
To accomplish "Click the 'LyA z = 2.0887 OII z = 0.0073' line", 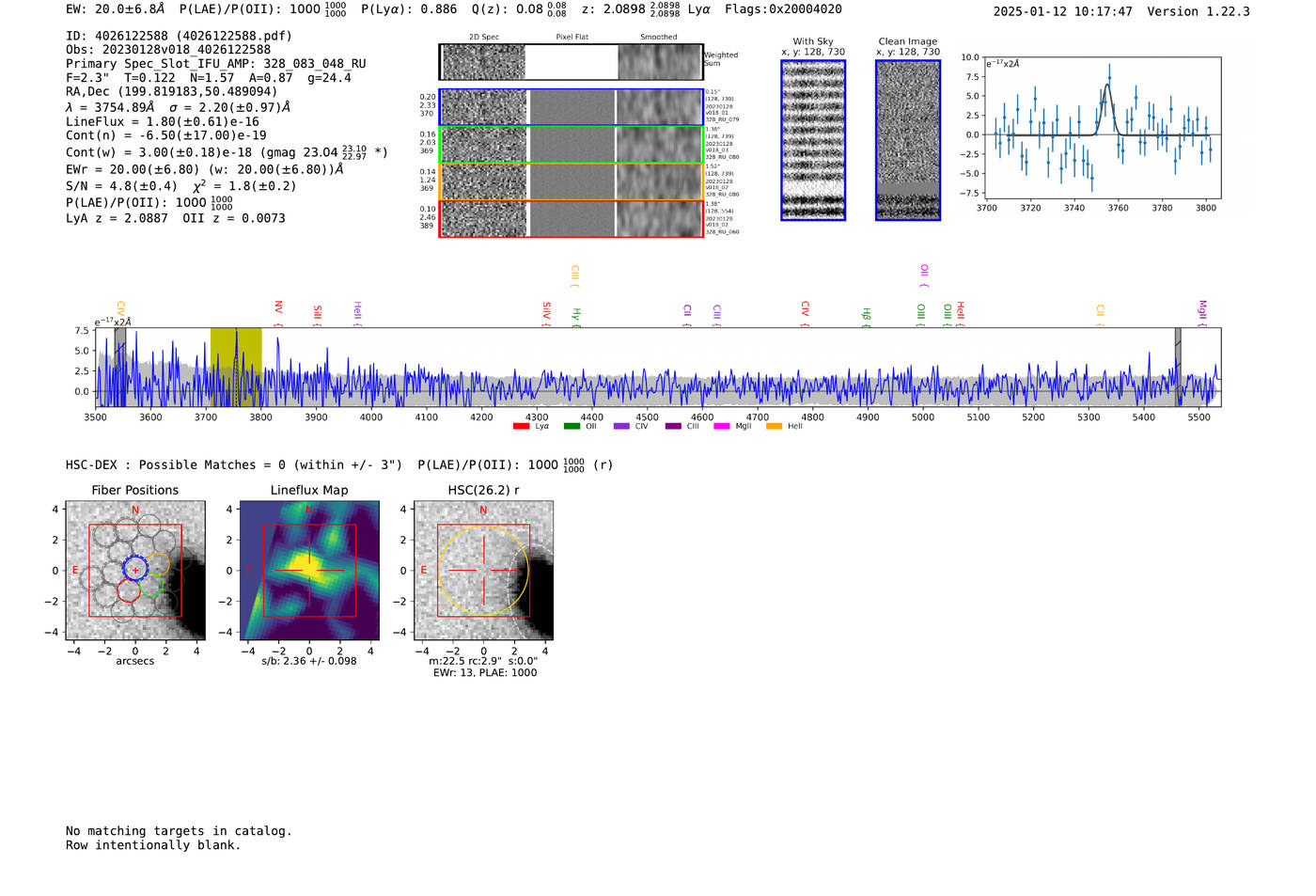I will [x=176, y=218].
